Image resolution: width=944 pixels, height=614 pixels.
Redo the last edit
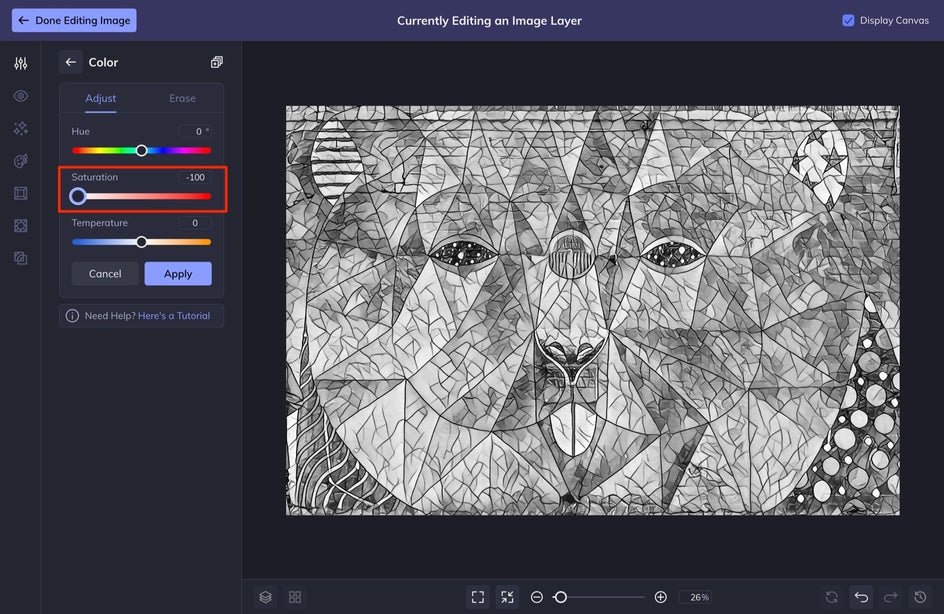pyautogui.click(x=890, y=597)
